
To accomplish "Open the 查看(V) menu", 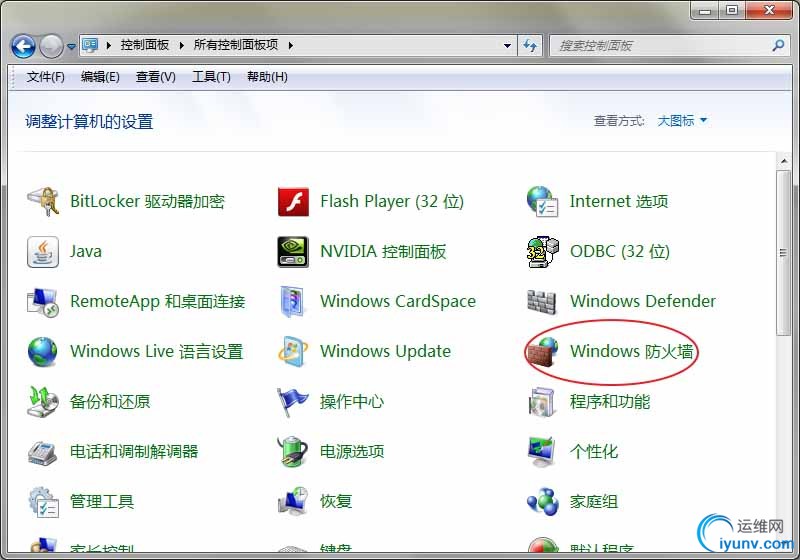I will point(156,77).
